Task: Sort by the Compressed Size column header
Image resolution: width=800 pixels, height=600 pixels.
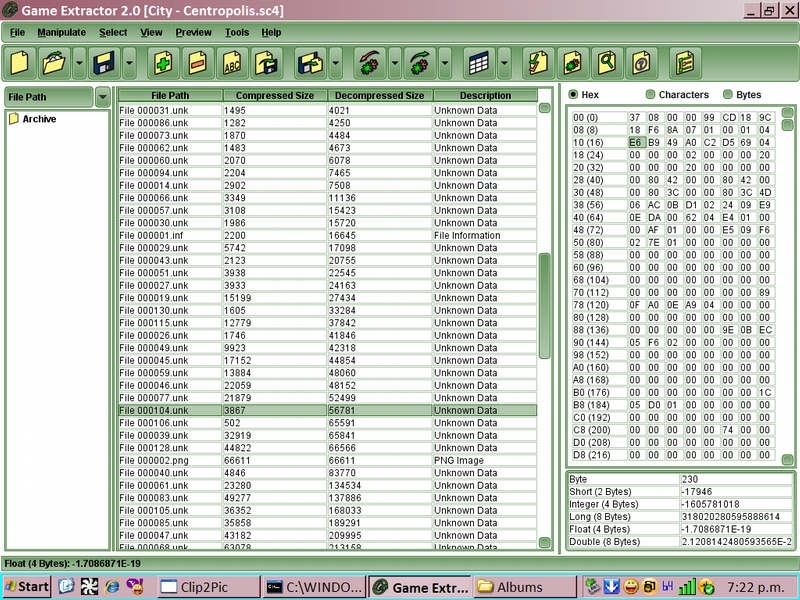Action: (275, 95)
